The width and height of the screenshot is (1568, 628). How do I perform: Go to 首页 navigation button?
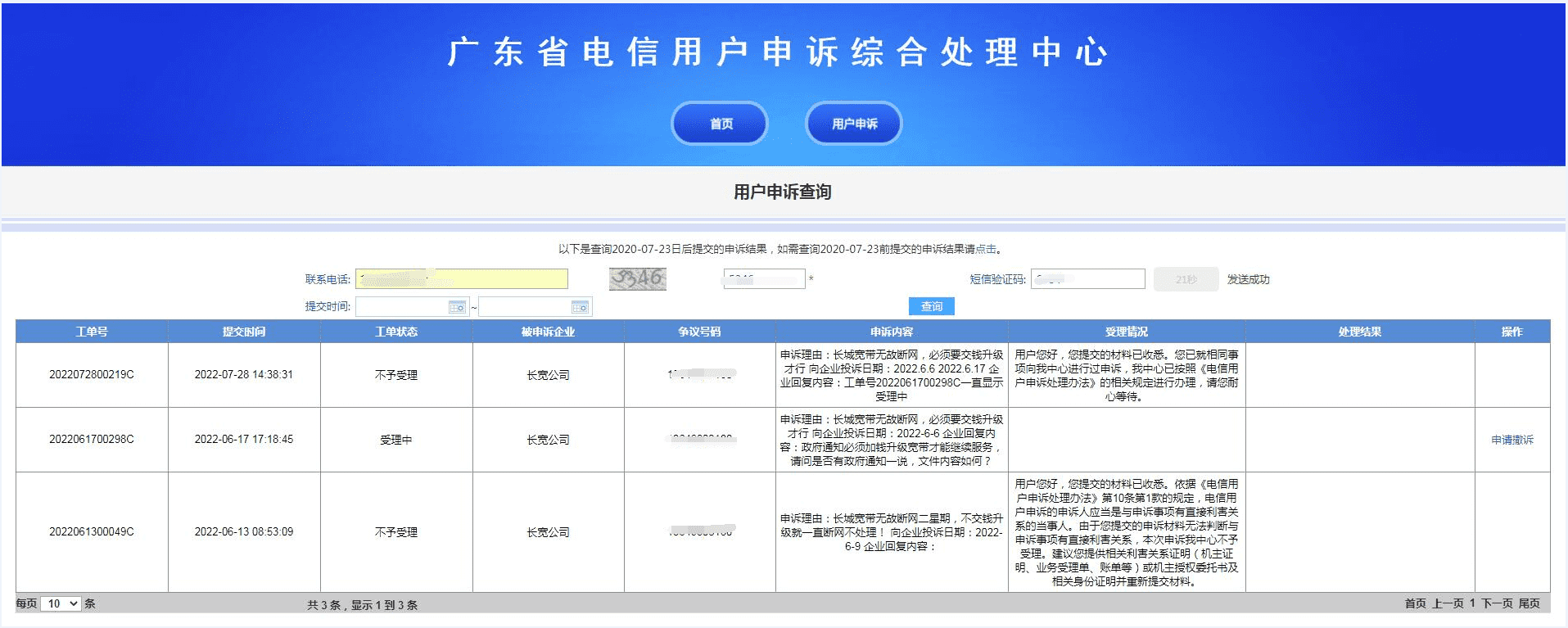(721, 124)
